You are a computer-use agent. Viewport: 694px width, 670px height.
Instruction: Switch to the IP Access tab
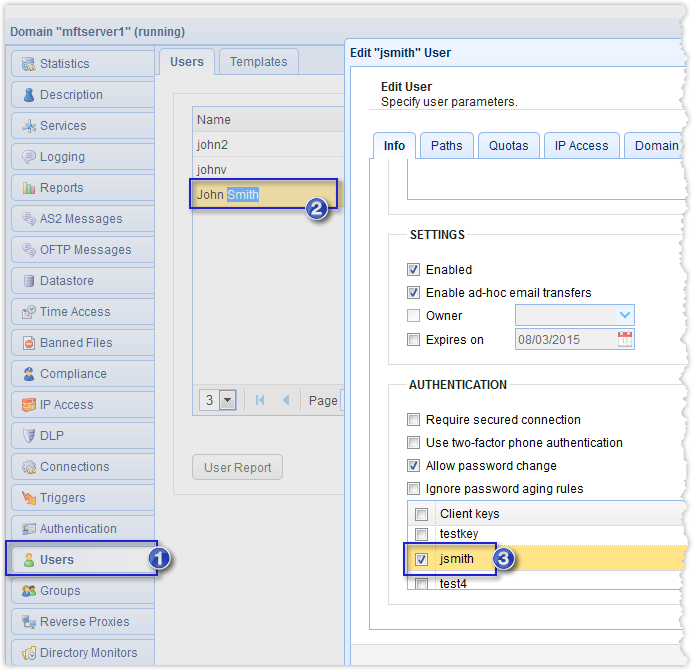pyautogui.click(x=581, y=146)
